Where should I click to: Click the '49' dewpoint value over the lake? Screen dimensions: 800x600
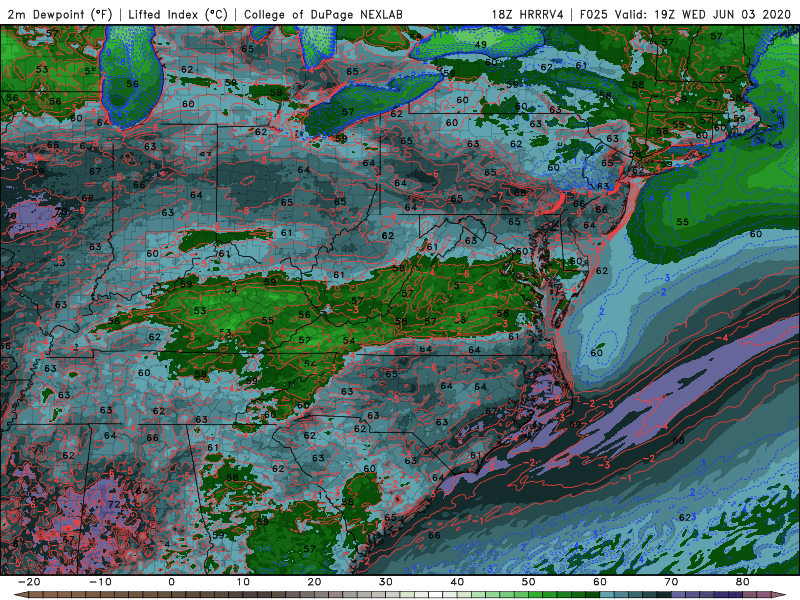point(481,45)
